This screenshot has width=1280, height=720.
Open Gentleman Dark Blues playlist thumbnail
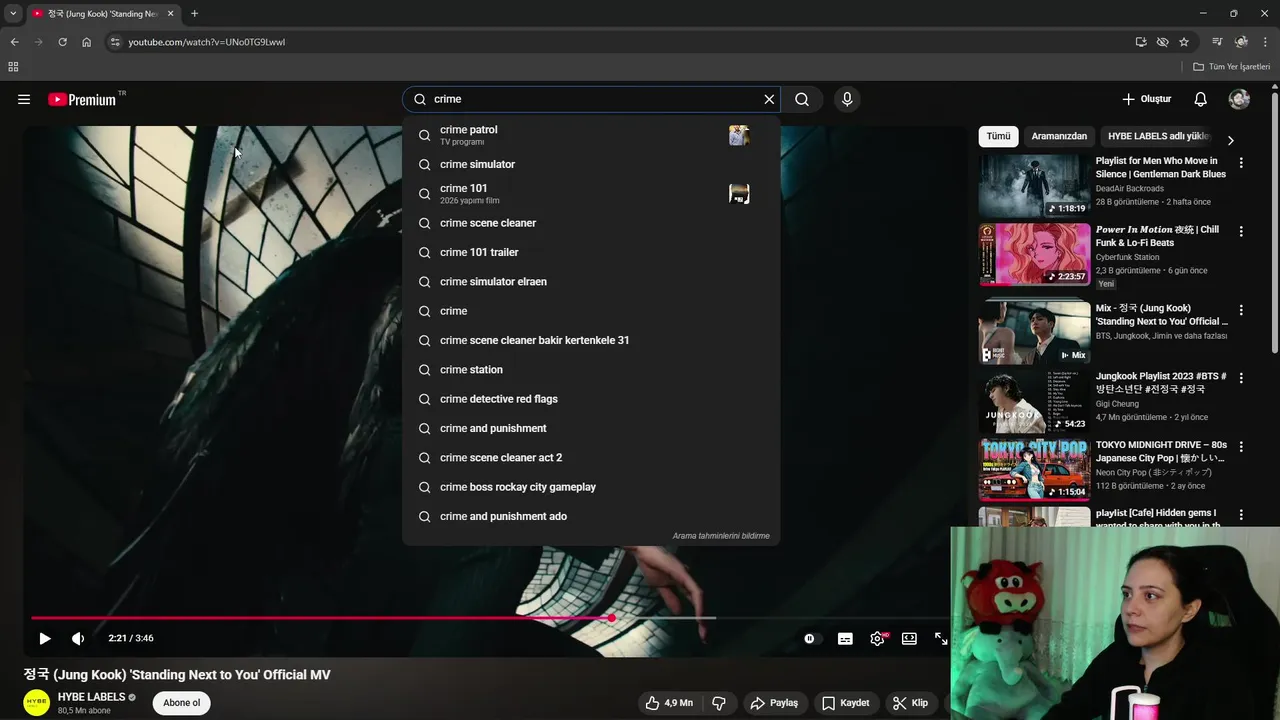coord(1034,186)
